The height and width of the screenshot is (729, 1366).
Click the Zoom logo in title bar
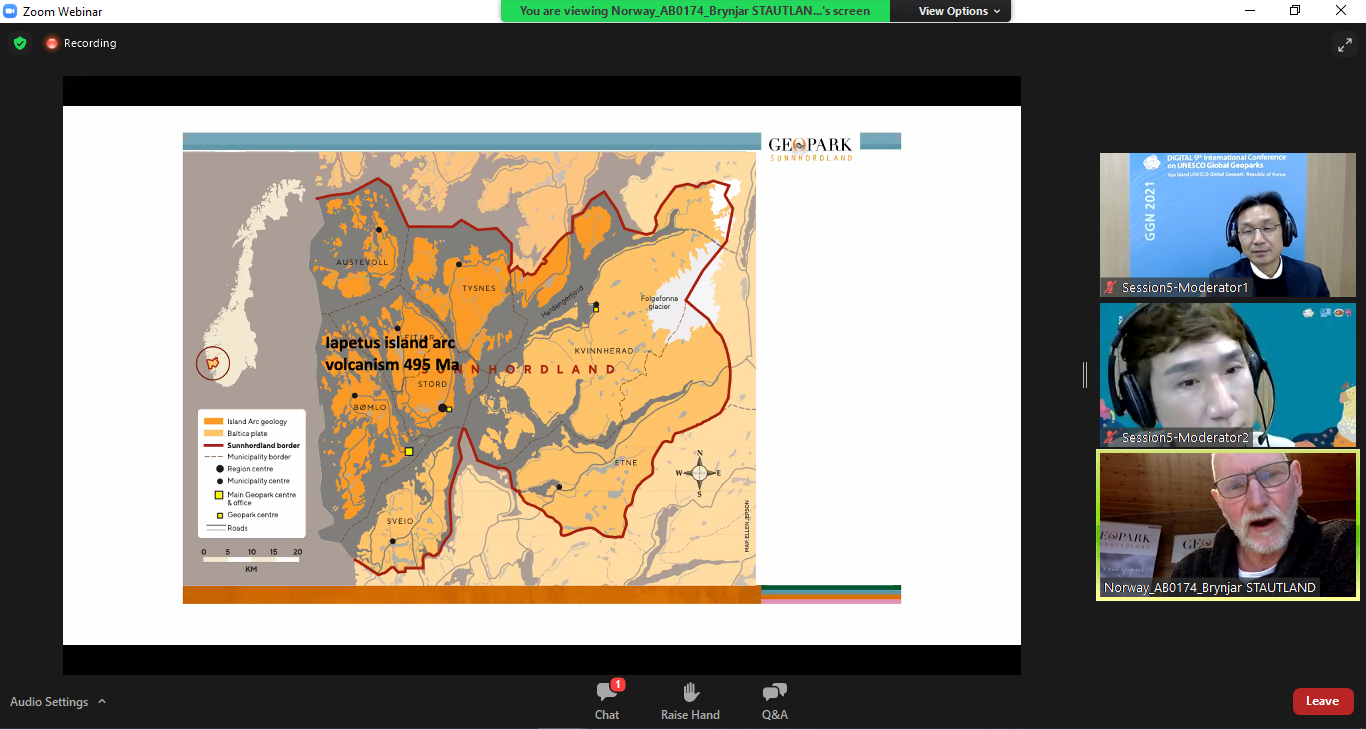click(x=11, y=11)
